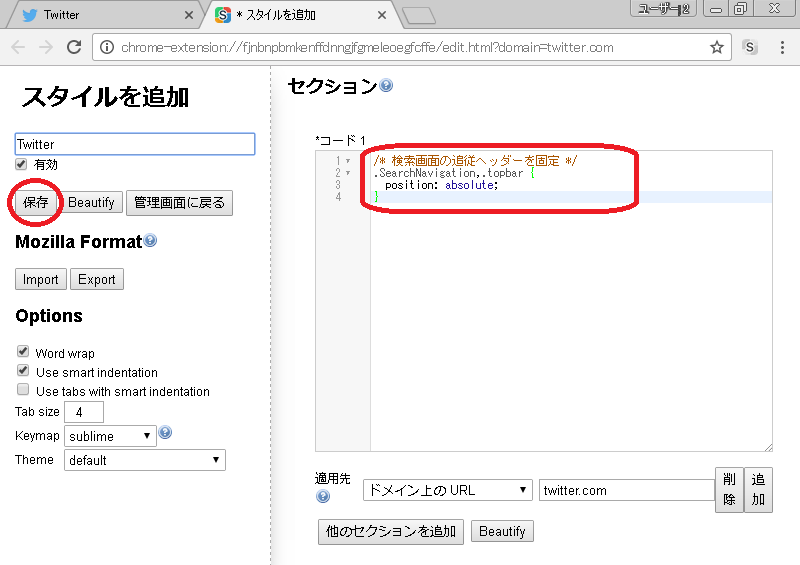
Task: Enable Use tabs with smart indentation
Action: tap(23, 389)
